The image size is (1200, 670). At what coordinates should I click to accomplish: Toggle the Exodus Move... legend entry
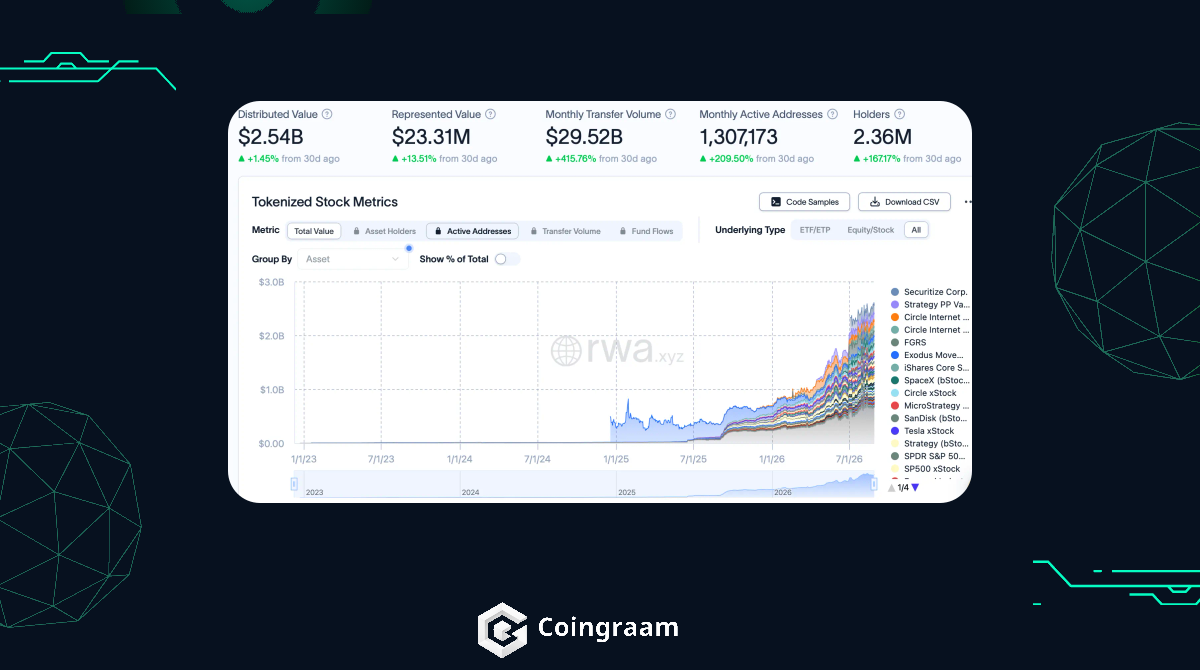coord(929,355)
